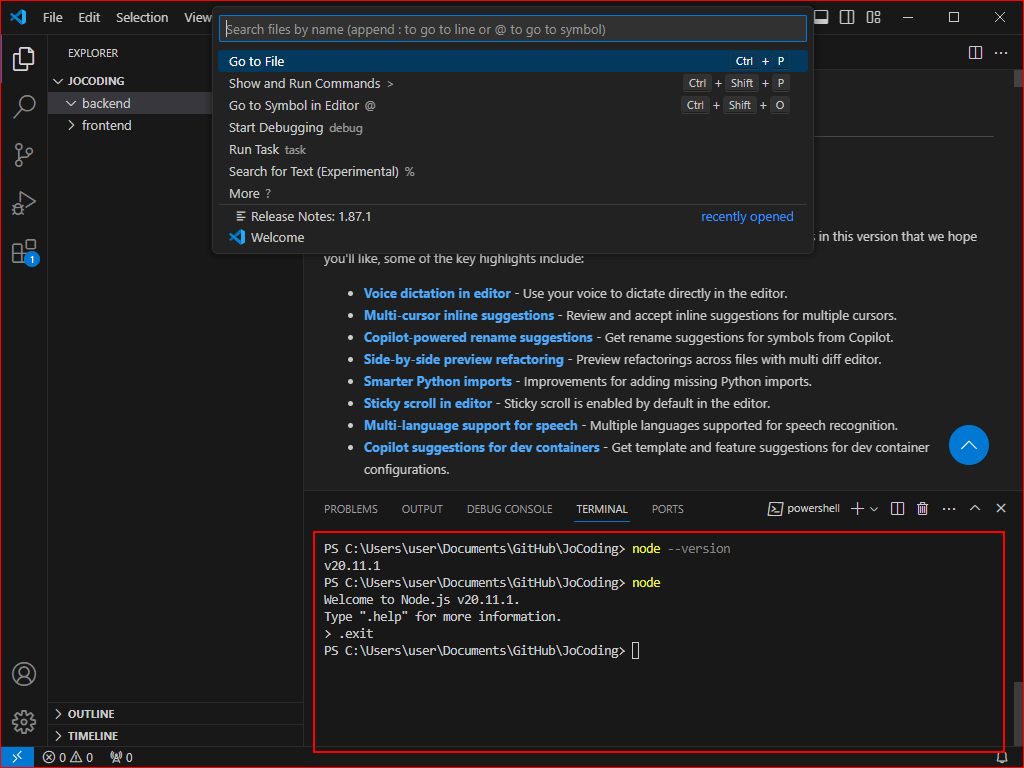The width and height of the screenshot is (1024, 768).
Task: Switch to the DEBUG CONSOLE tab
Action: (x=509, y=509)
